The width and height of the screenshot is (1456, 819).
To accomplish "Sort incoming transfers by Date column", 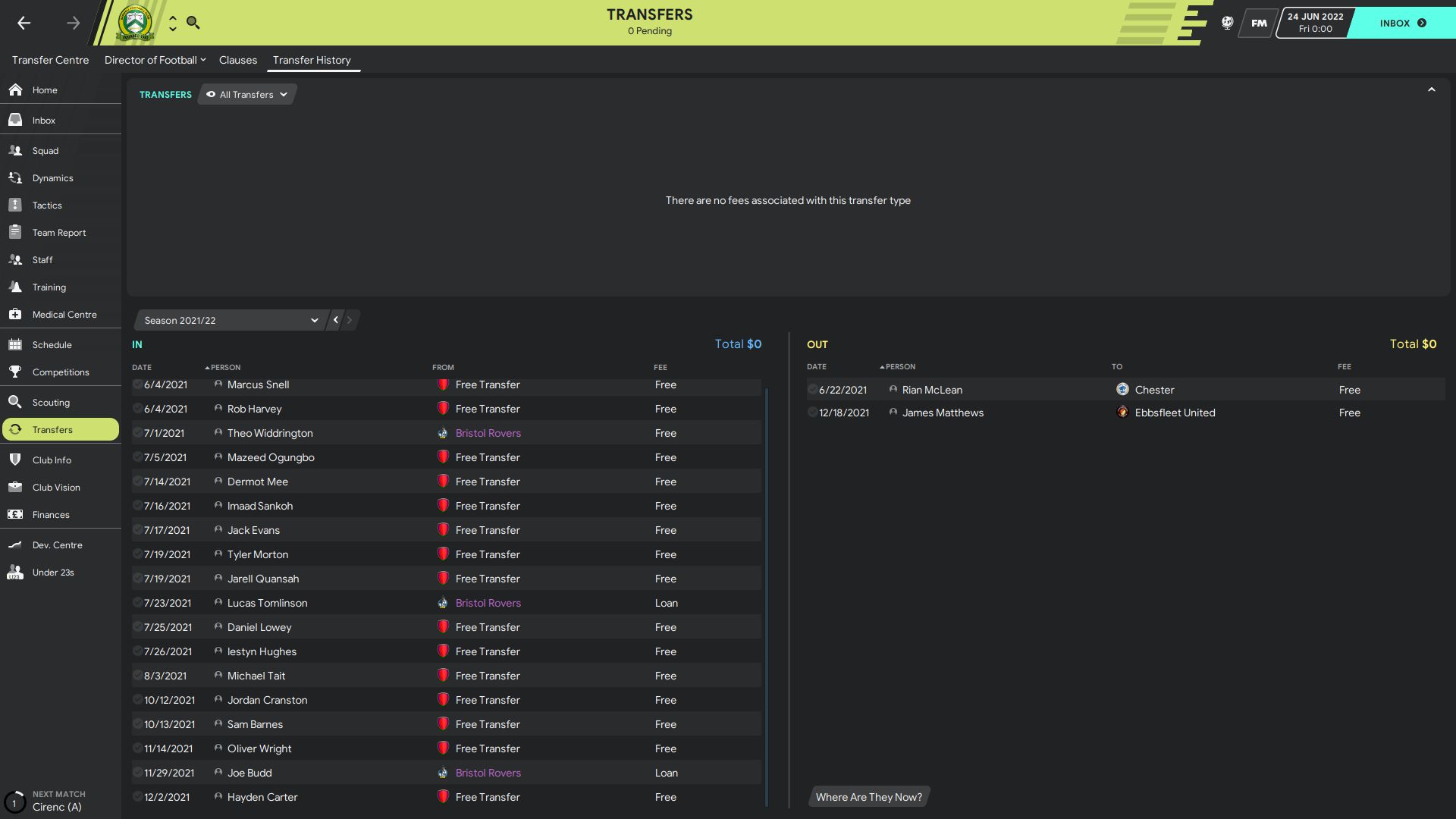I will (x=142, y=367).
